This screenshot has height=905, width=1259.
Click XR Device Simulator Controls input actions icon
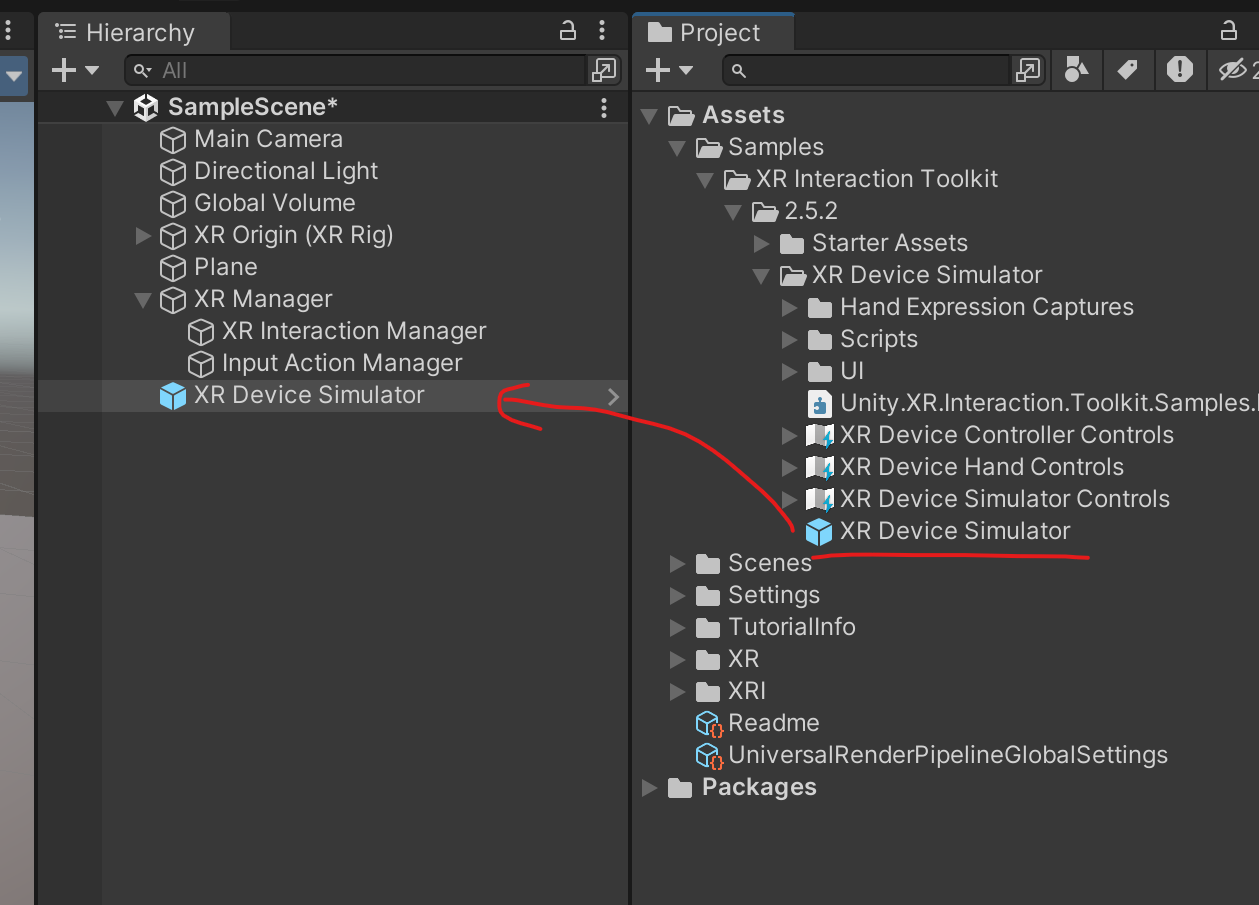pyautogui.click(x=820, y=499)
